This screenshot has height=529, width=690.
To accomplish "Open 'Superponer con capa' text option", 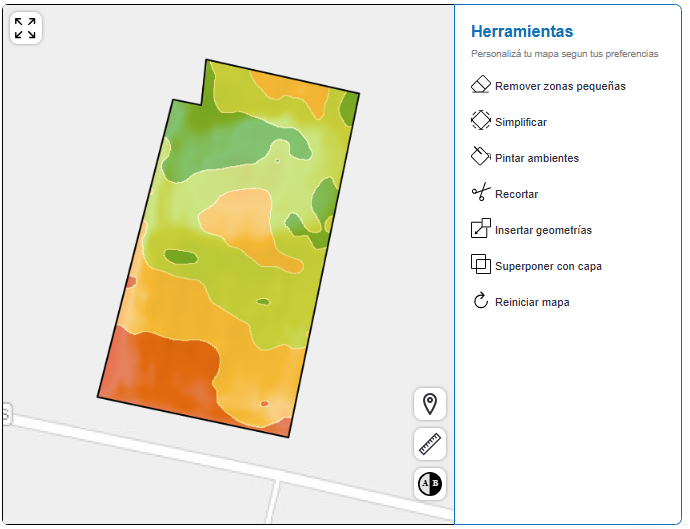I will (548, 266).
